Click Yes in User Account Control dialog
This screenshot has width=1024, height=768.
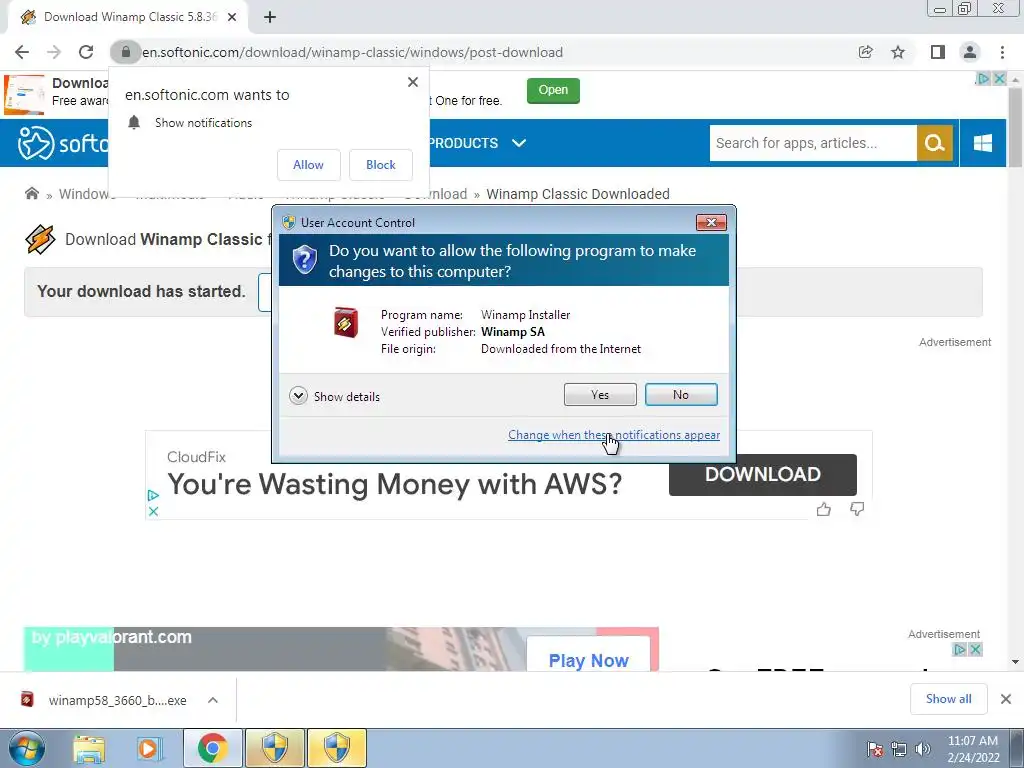pyautogui.click(x=600, y=394)
